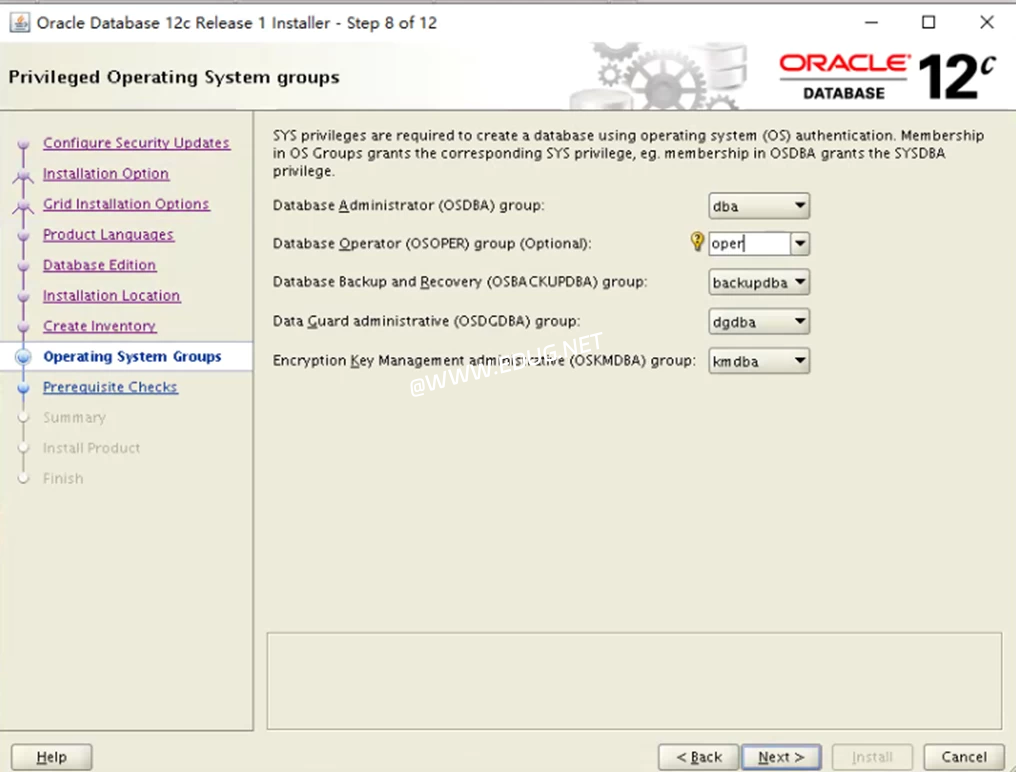
Task: Click the Database Operator (OSOPER) group label
Action: pos(432,244)
